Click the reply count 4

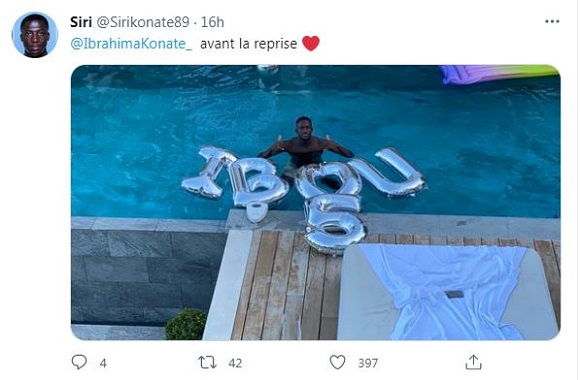coord(103,363)
